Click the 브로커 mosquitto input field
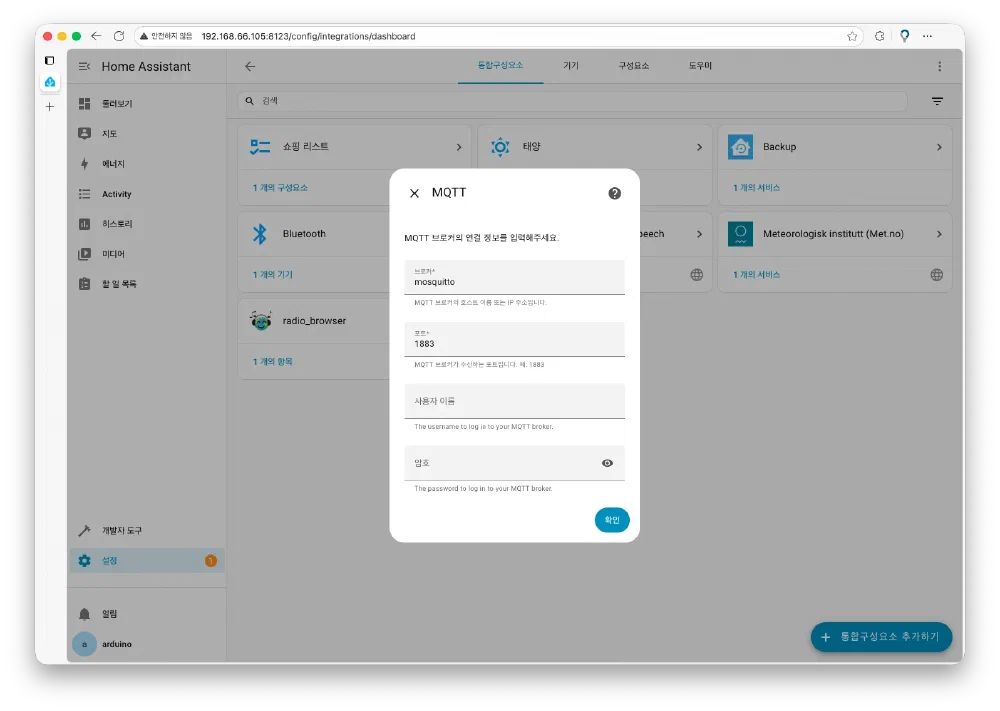Viewport: 1000px width, 711px height. [514, 282]
